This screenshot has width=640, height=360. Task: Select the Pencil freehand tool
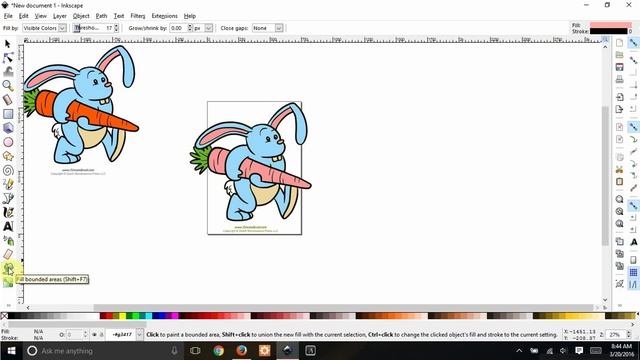(x=8, y=184)
